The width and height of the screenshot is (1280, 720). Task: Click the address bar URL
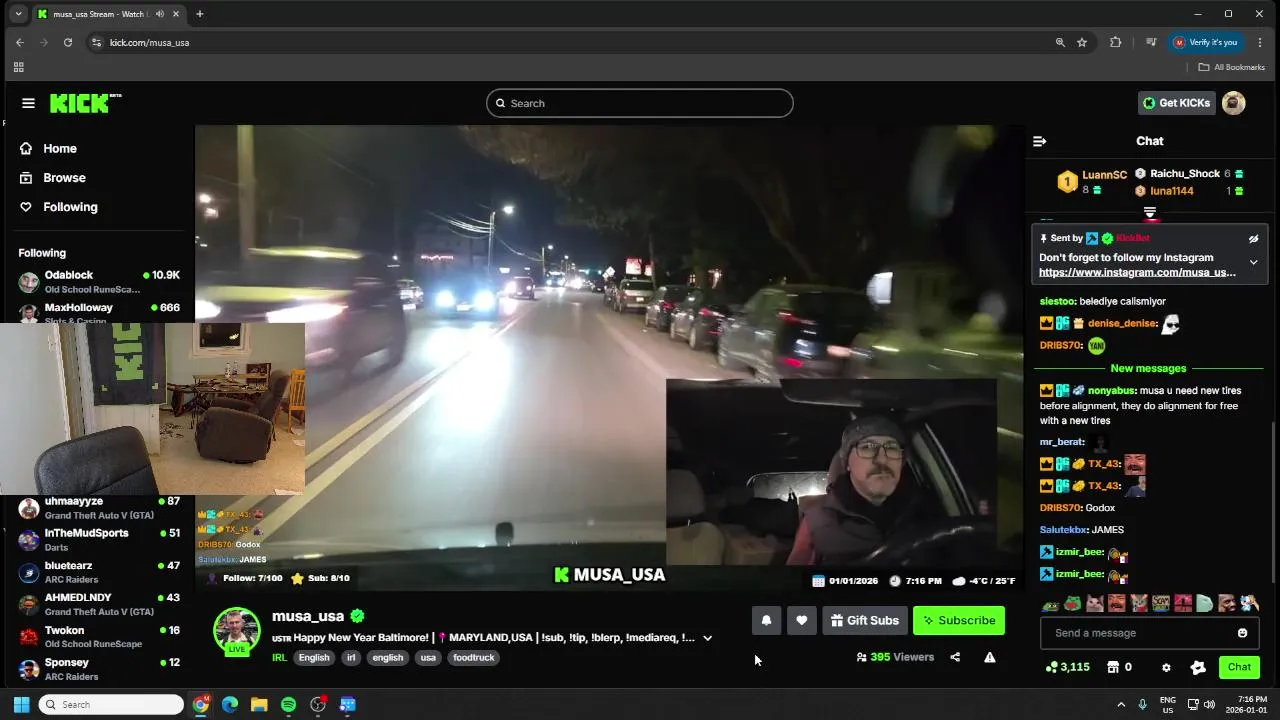click(149, 42)
